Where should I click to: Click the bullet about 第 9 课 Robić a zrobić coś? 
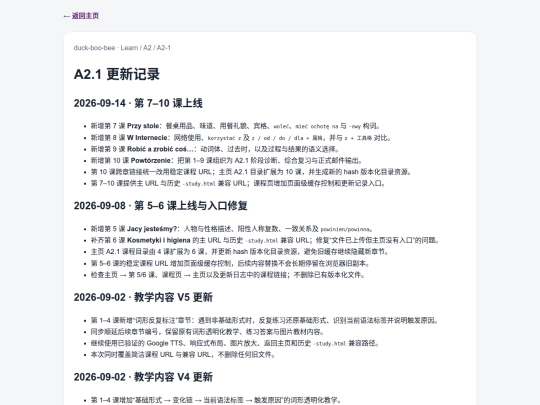215,149
